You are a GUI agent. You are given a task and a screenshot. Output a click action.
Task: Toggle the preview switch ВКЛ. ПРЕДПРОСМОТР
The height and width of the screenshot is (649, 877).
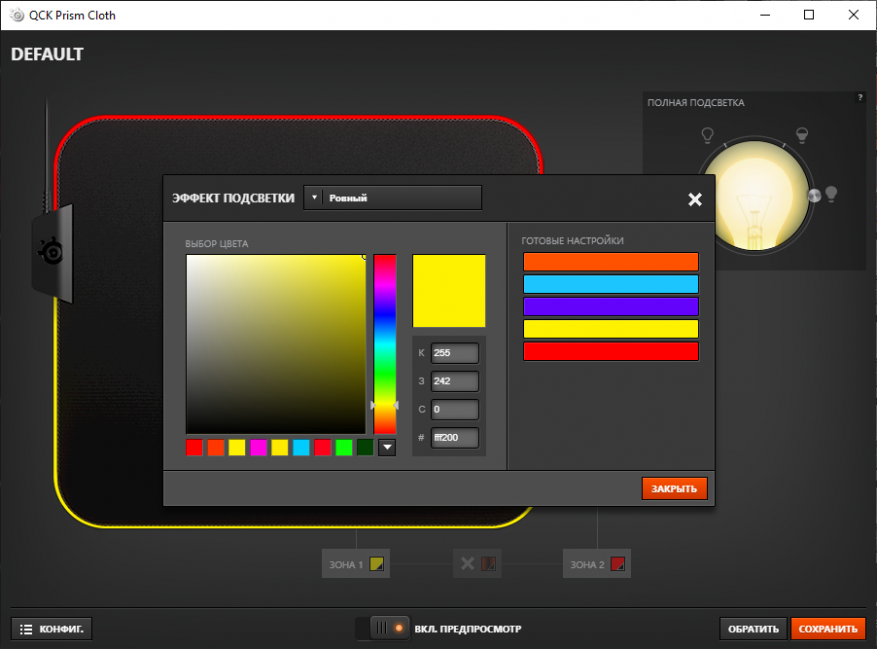click(383, 628)
